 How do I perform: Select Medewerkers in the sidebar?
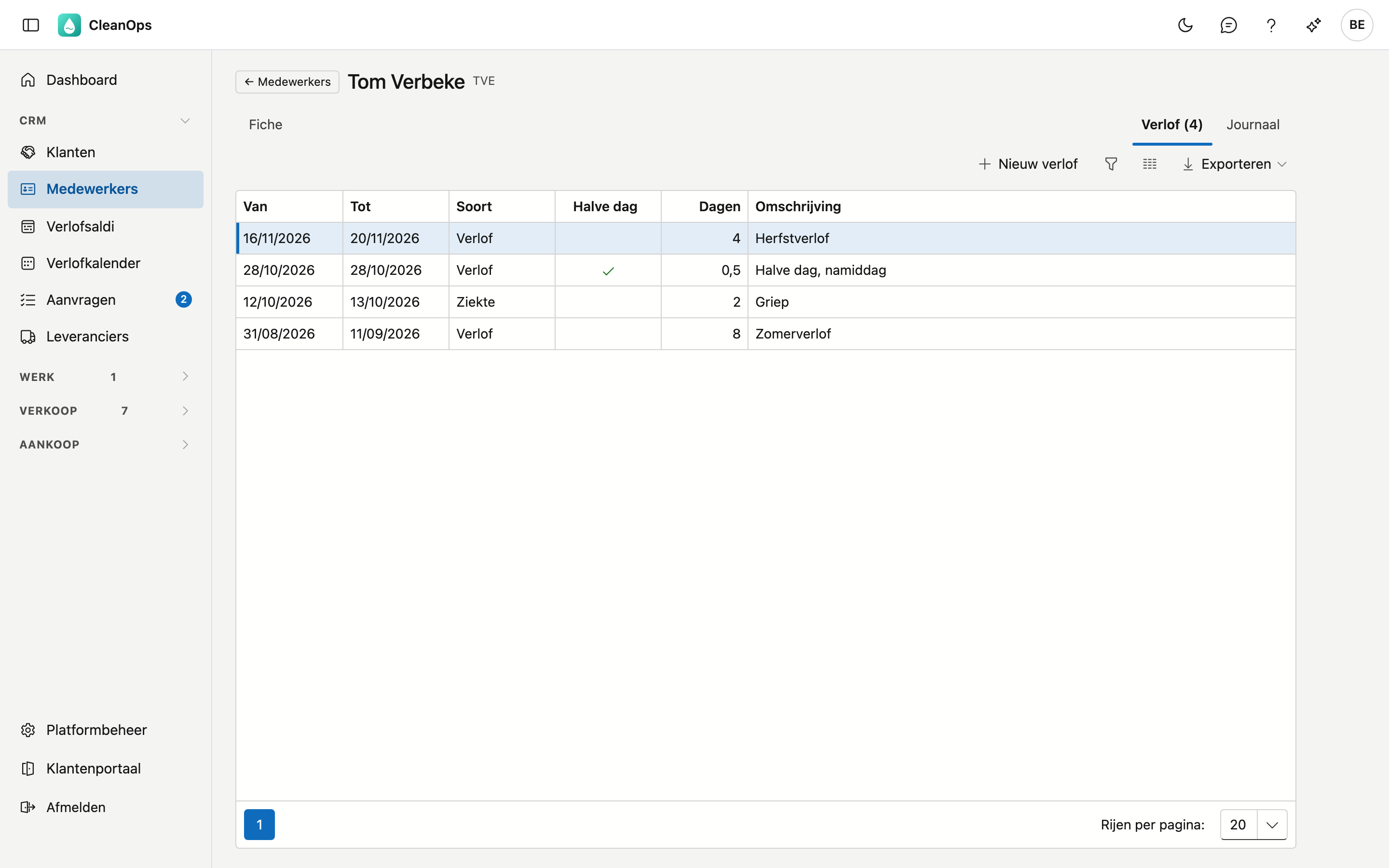pos(106,189)
